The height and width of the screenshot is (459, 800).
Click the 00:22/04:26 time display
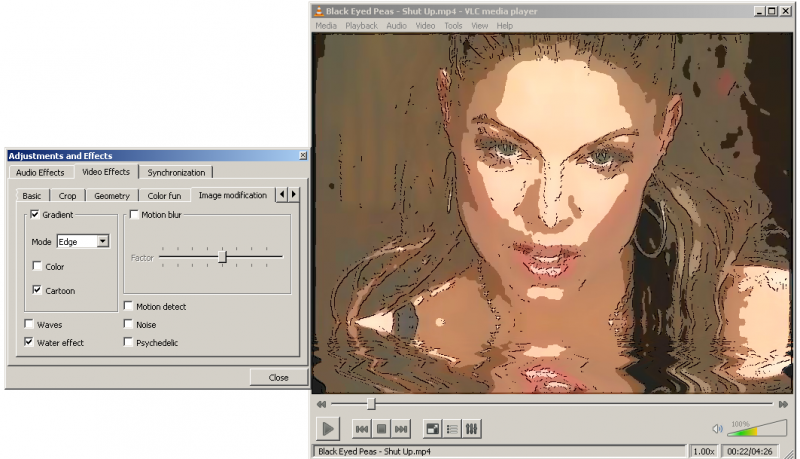coord(749,451)
